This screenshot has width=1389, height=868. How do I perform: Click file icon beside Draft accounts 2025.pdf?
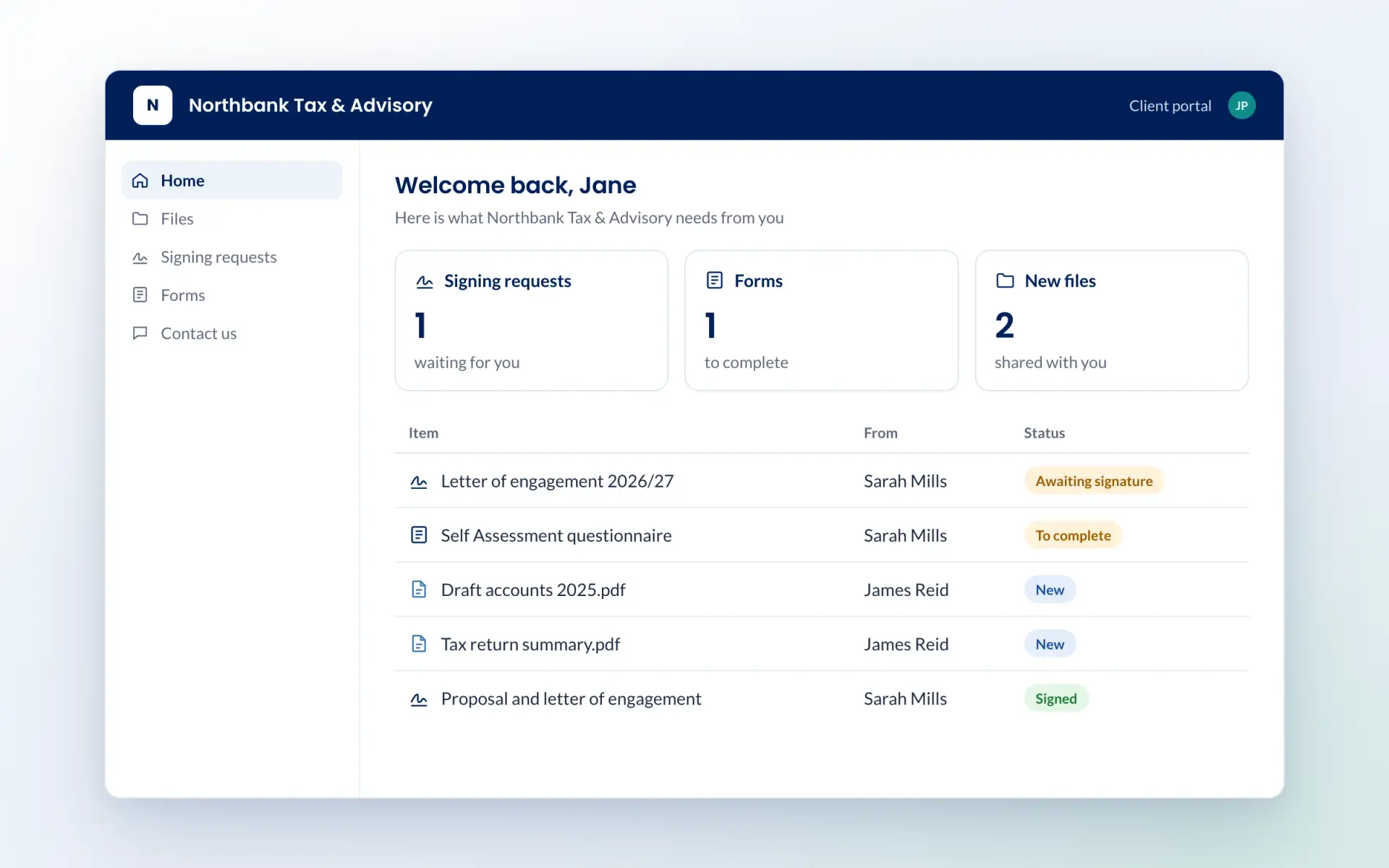coord(419,590)
